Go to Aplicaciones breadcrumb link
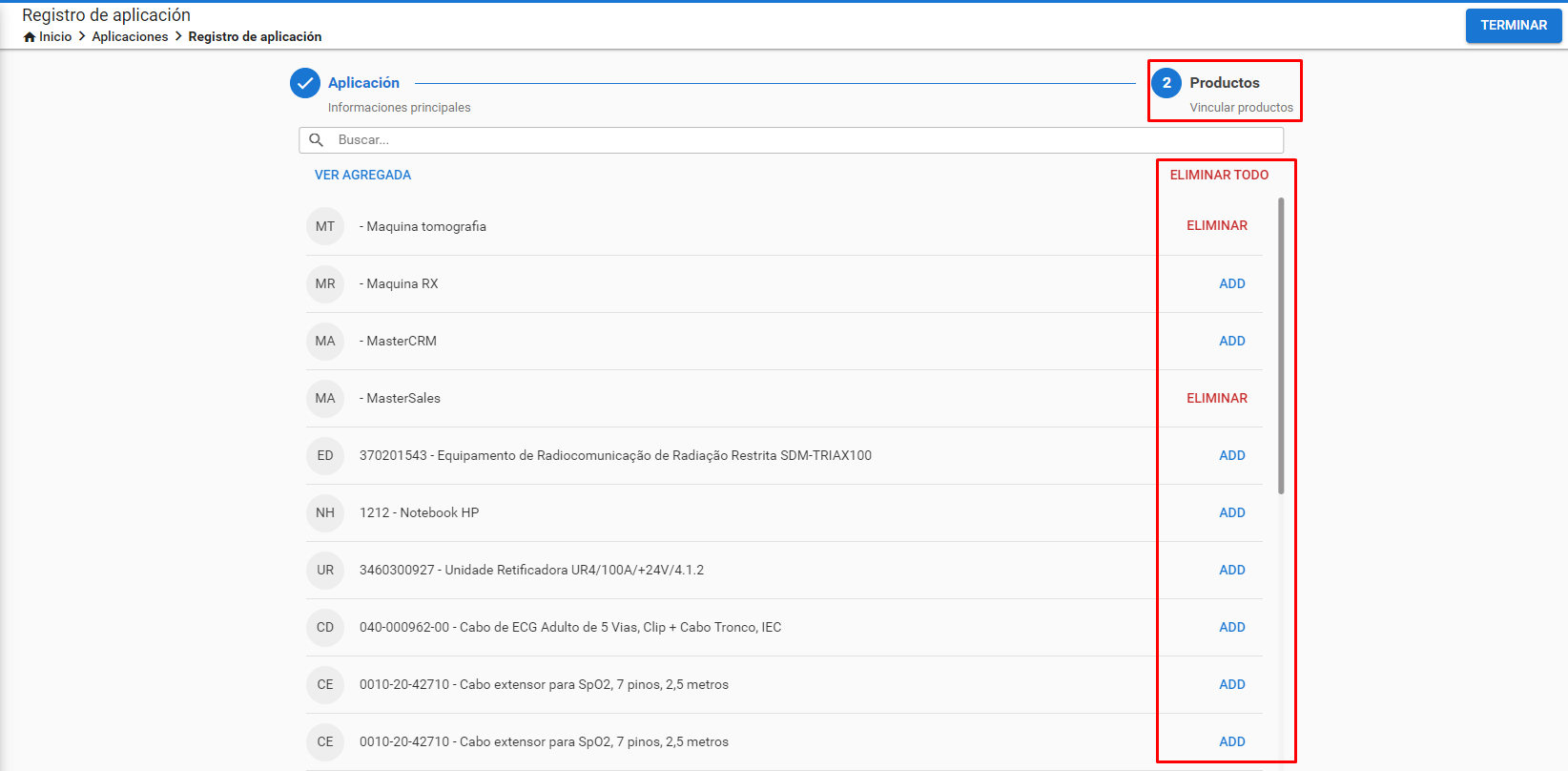Screen dimensions: 1568x771 pos(130,37)
